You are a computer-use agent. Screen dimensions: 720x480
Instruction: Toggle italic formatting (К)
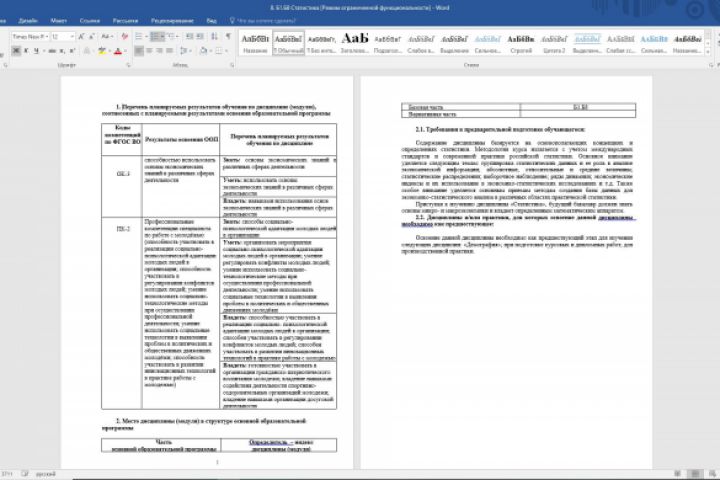coord(26,51)
